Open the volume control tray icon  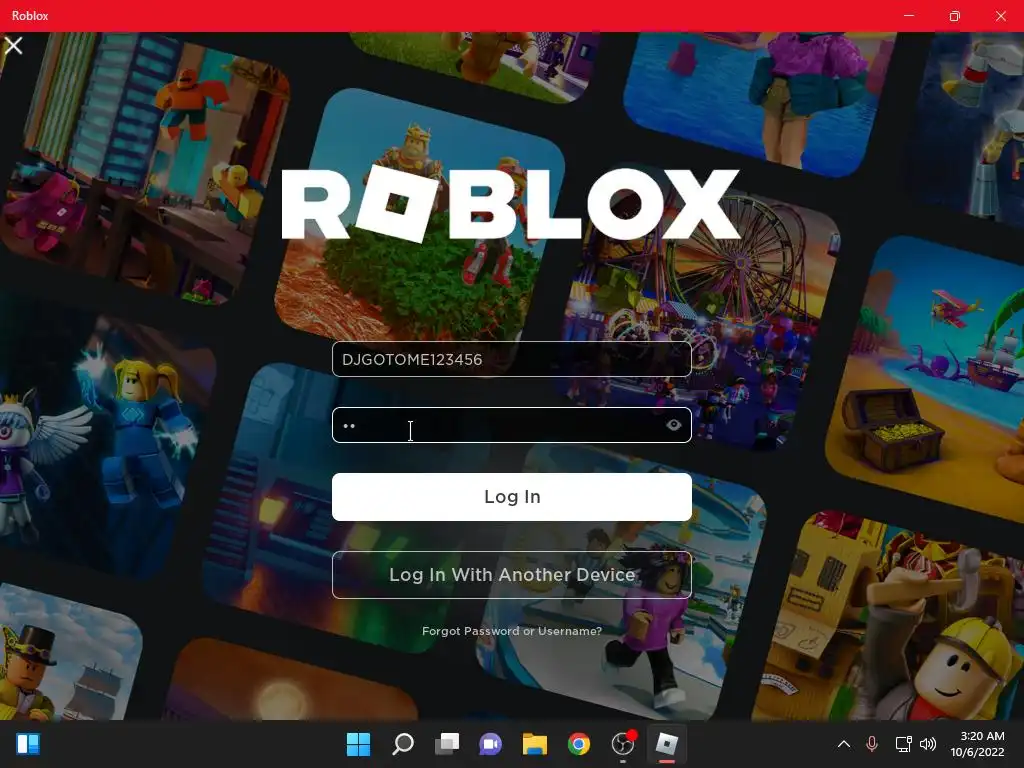[x=927, y=744]
